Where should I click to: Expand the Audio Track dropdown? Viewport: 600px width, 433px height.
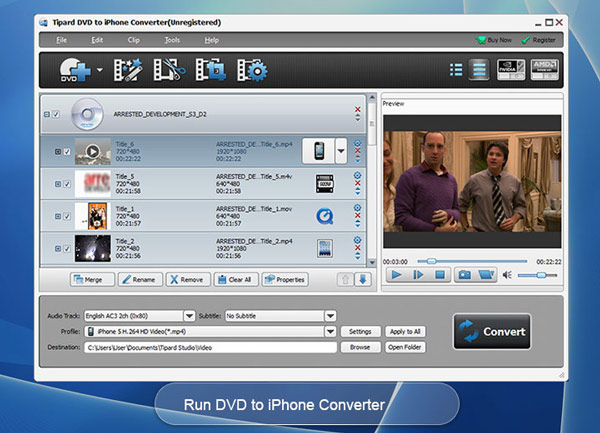pos(187,316)
